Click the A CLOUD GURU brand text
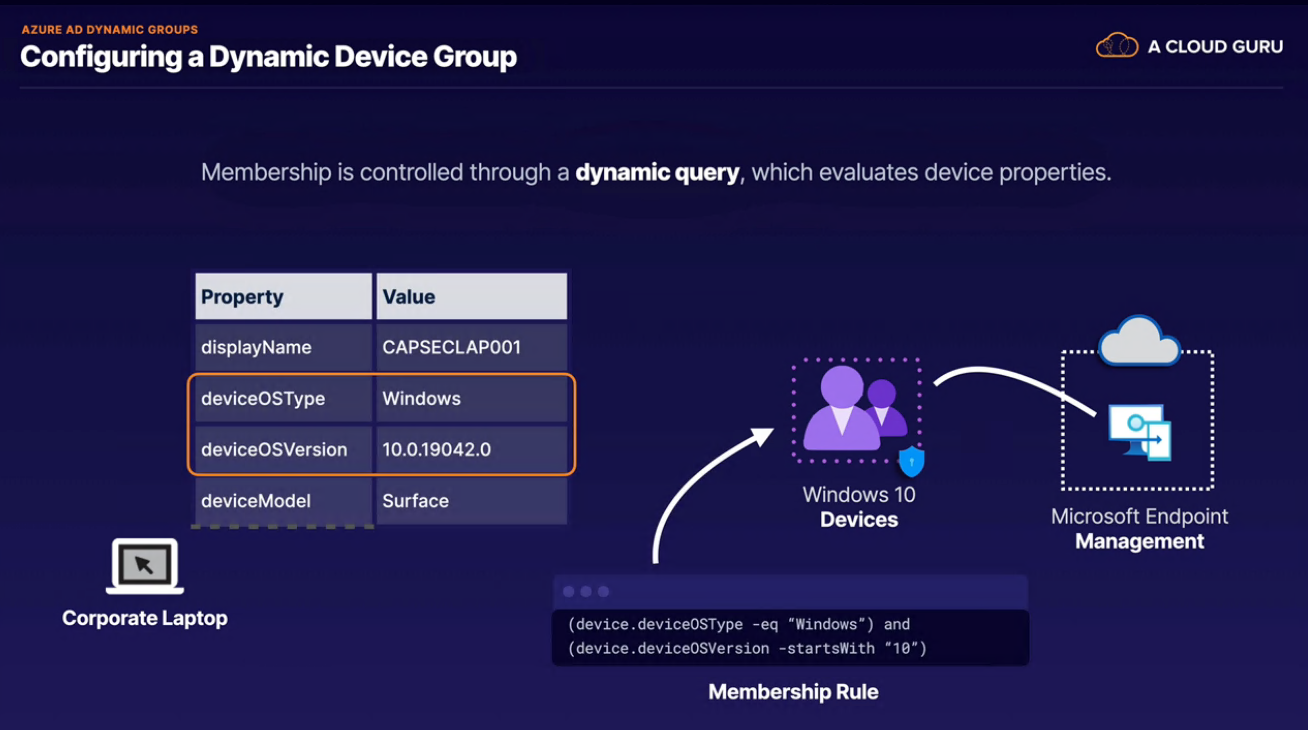This screenshot has height=730, width=1308. tap(1215, 46)
